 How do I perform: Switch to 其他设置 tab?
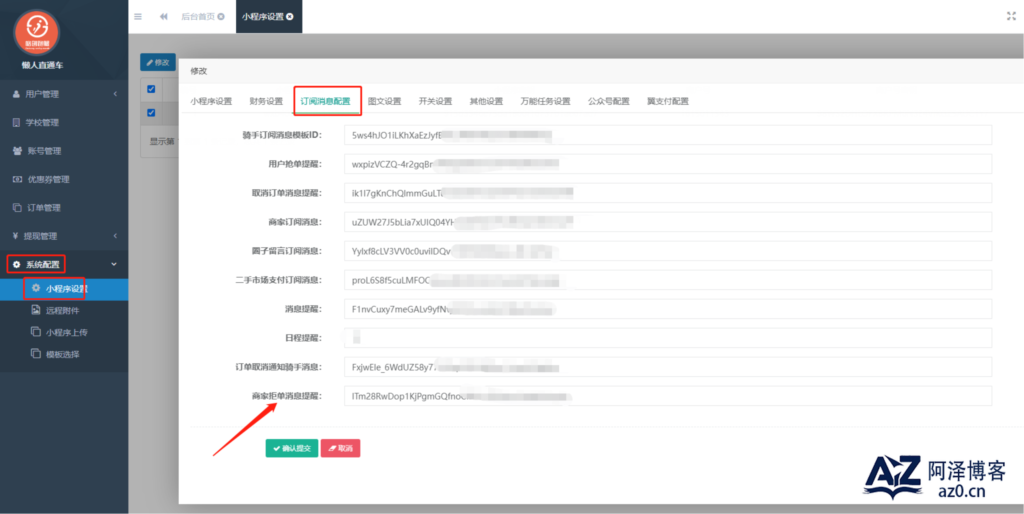[487, 101]
